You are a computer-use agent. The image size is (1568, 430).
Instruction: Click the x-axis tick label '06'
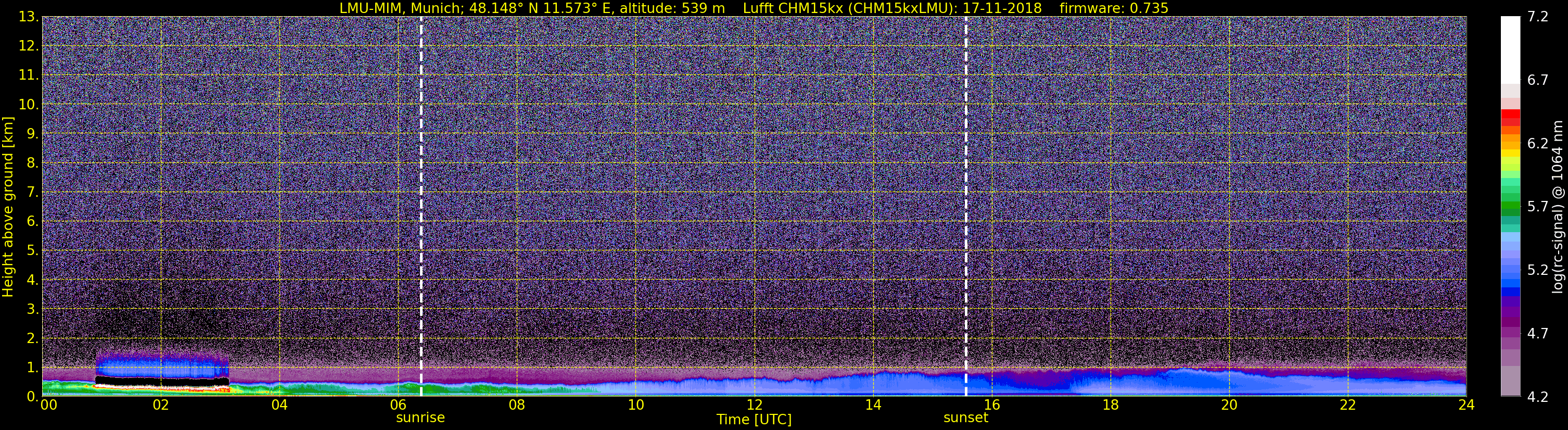tap(398, 405)
